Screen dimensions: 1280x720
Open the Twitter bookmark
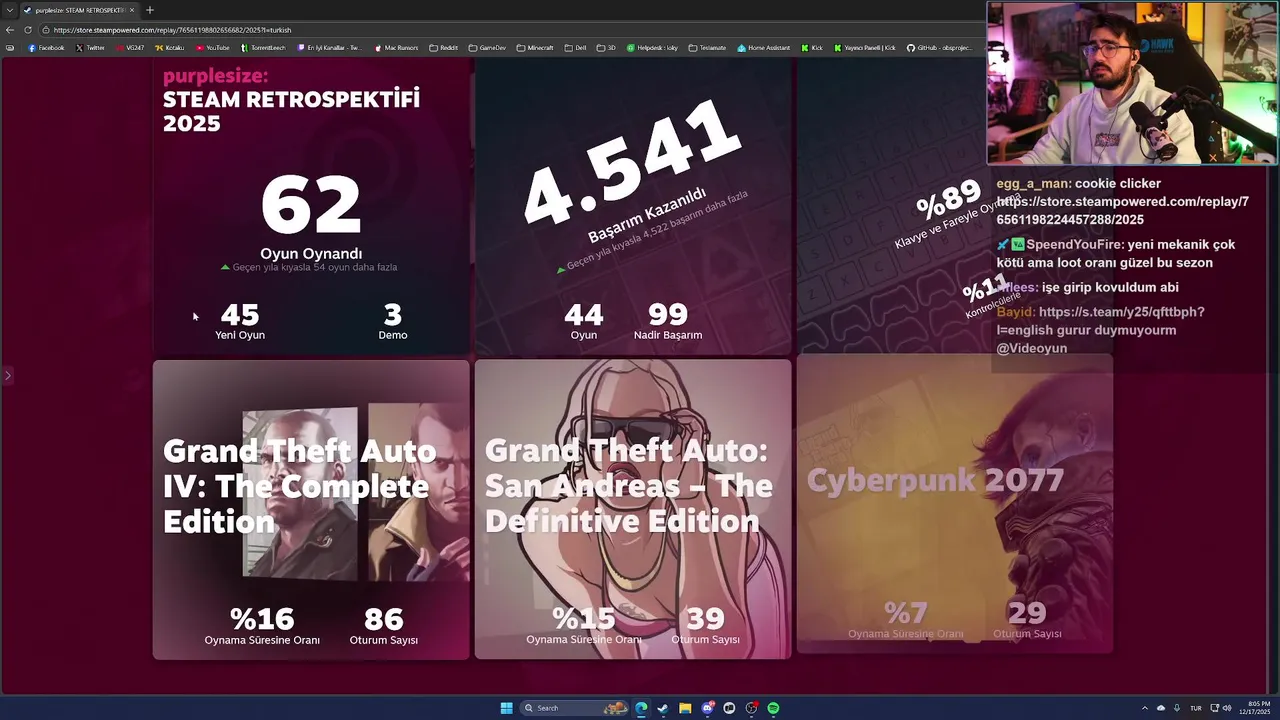(90, 48)
